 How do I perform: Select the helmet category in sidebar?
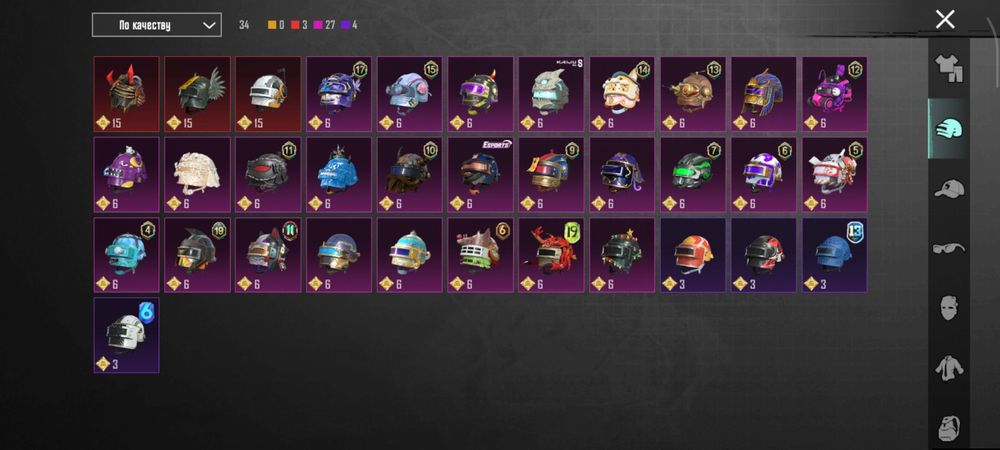coord(948,129)
